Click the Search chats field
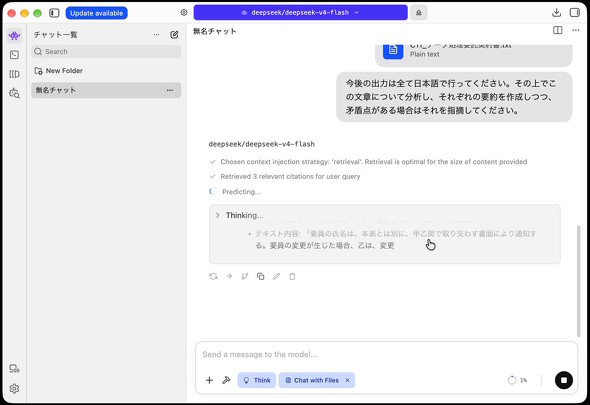The width and height of the screenshot is (590, 405). (x=106, y=52)
